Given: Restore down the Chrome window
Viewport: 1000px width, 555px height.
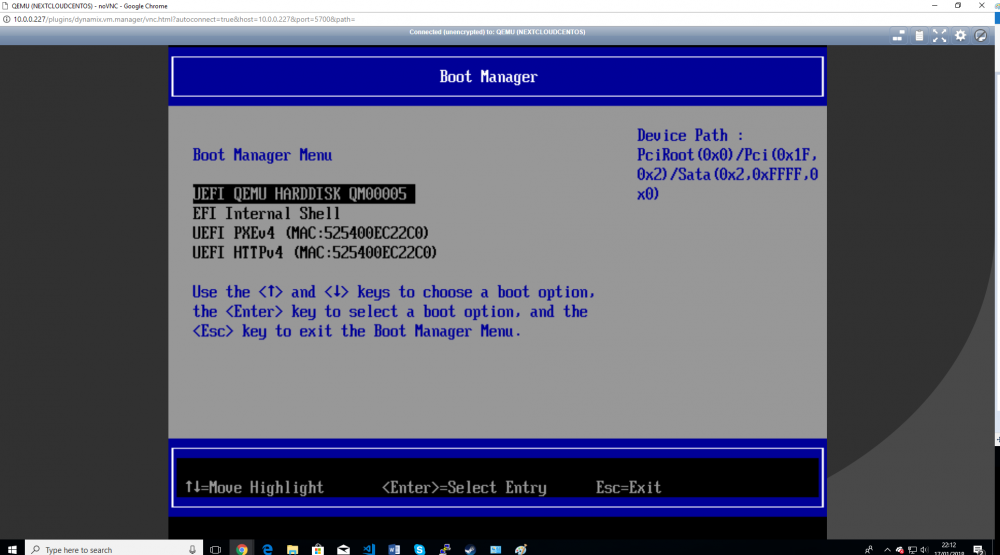Looking at the screenshot, I should [958, 6].
